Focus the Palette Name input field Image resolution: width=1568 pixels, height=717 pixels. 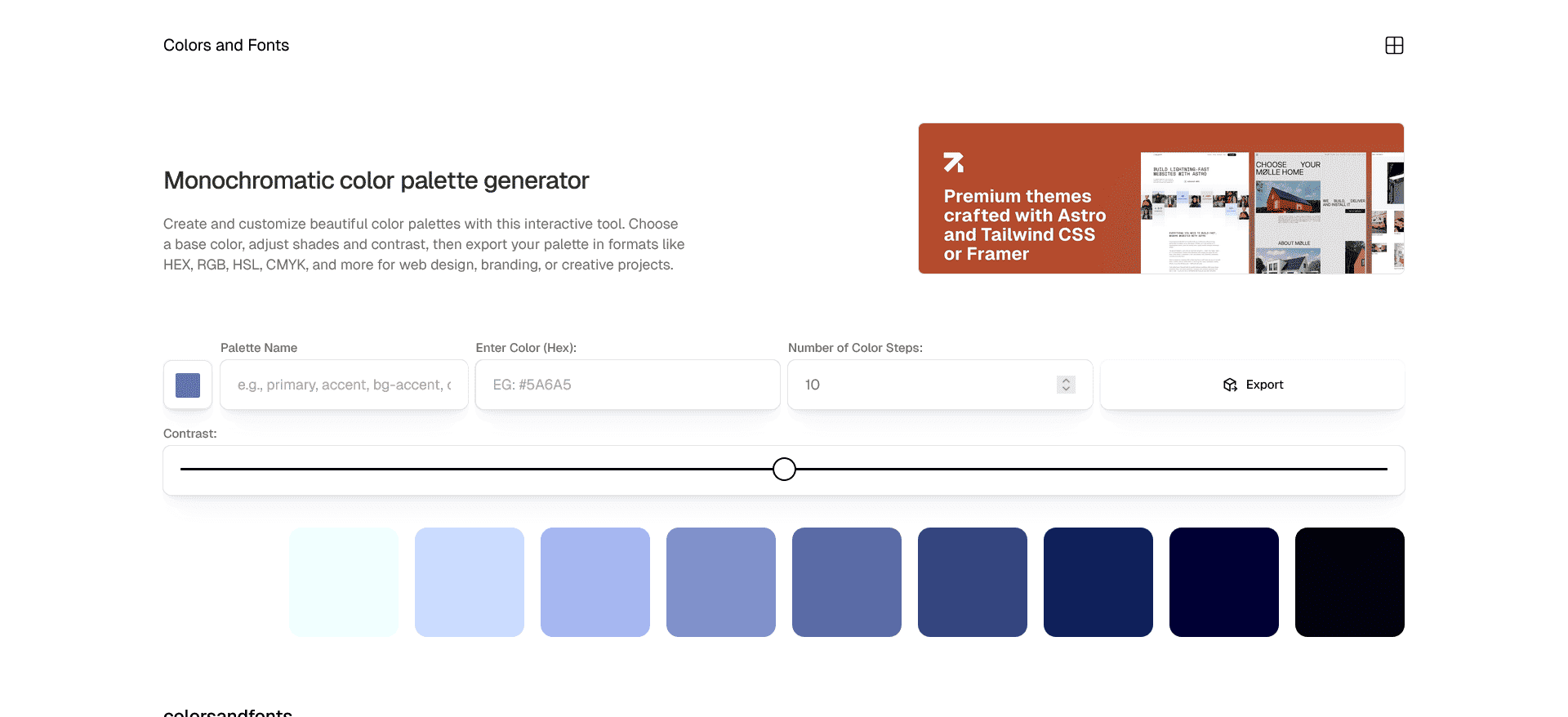click(343, 385)
